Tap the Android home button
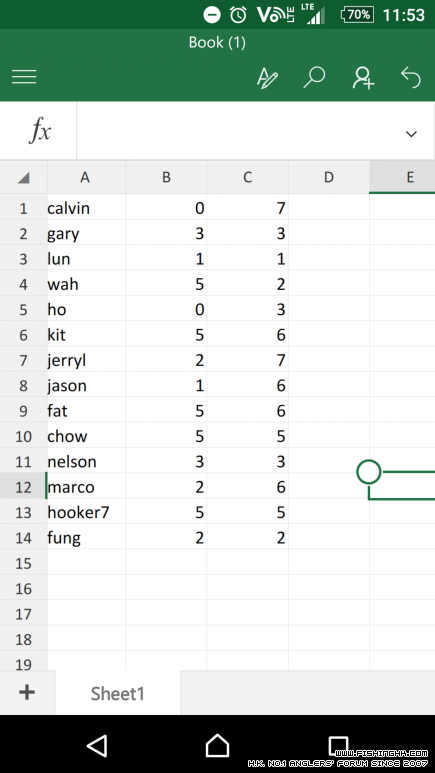 click(218, 745)
